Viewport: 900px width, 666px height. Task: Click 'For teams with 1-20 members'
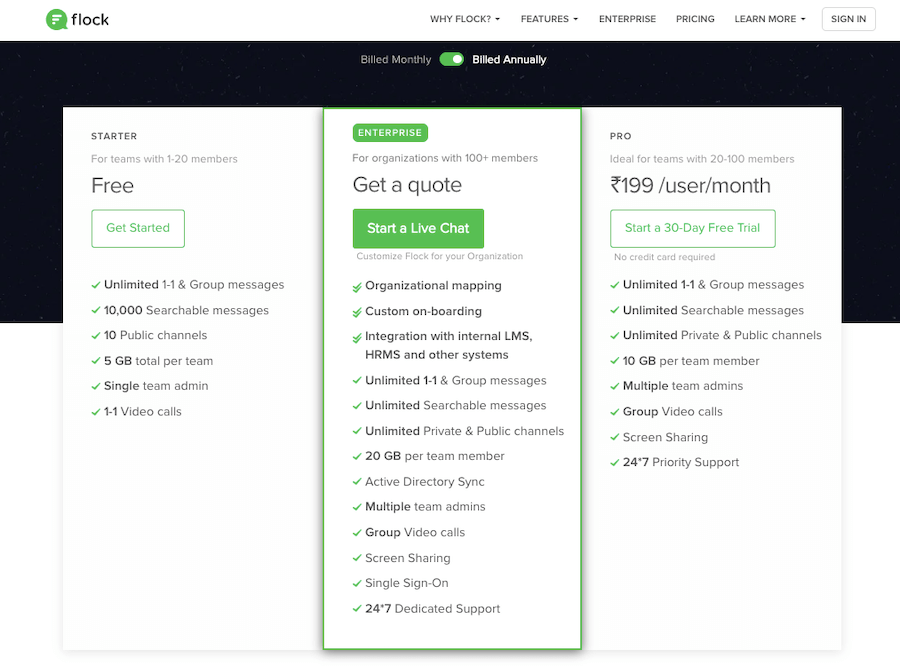point(164,159)
